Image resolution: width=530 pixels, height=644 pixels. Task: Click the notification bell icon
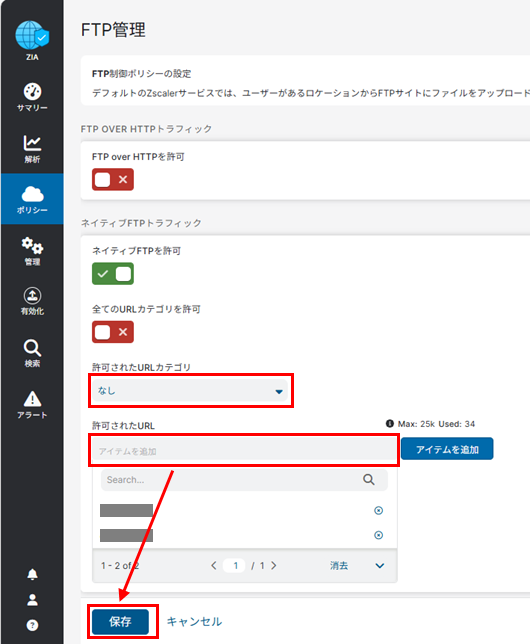coord(32,574)
